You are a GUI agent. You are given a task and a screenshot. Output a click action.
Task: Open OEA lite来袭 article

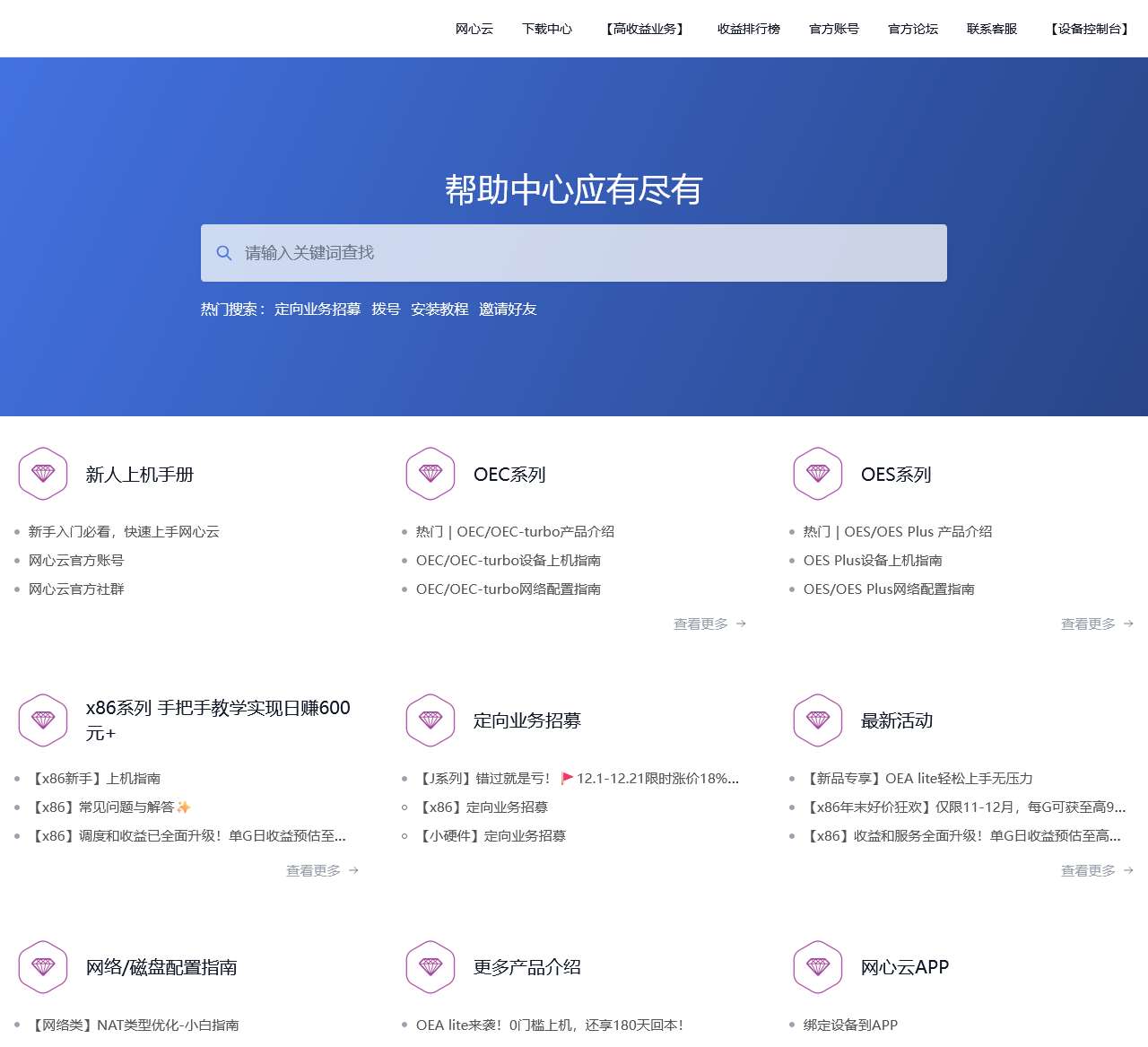[x=550, y=1025]
